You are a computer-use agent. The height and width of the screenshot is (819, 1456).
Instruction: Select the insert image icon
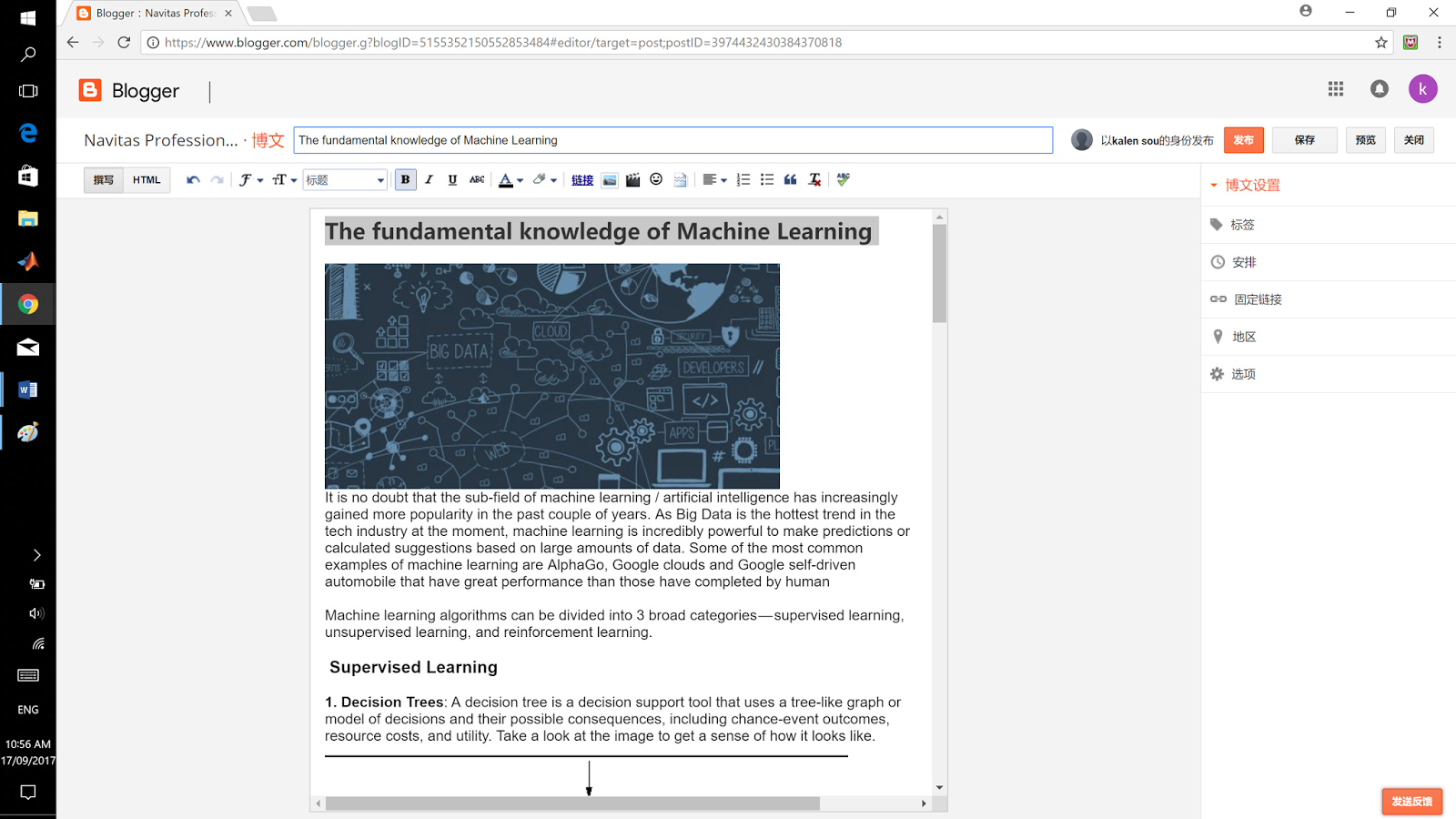pos(608,179)
